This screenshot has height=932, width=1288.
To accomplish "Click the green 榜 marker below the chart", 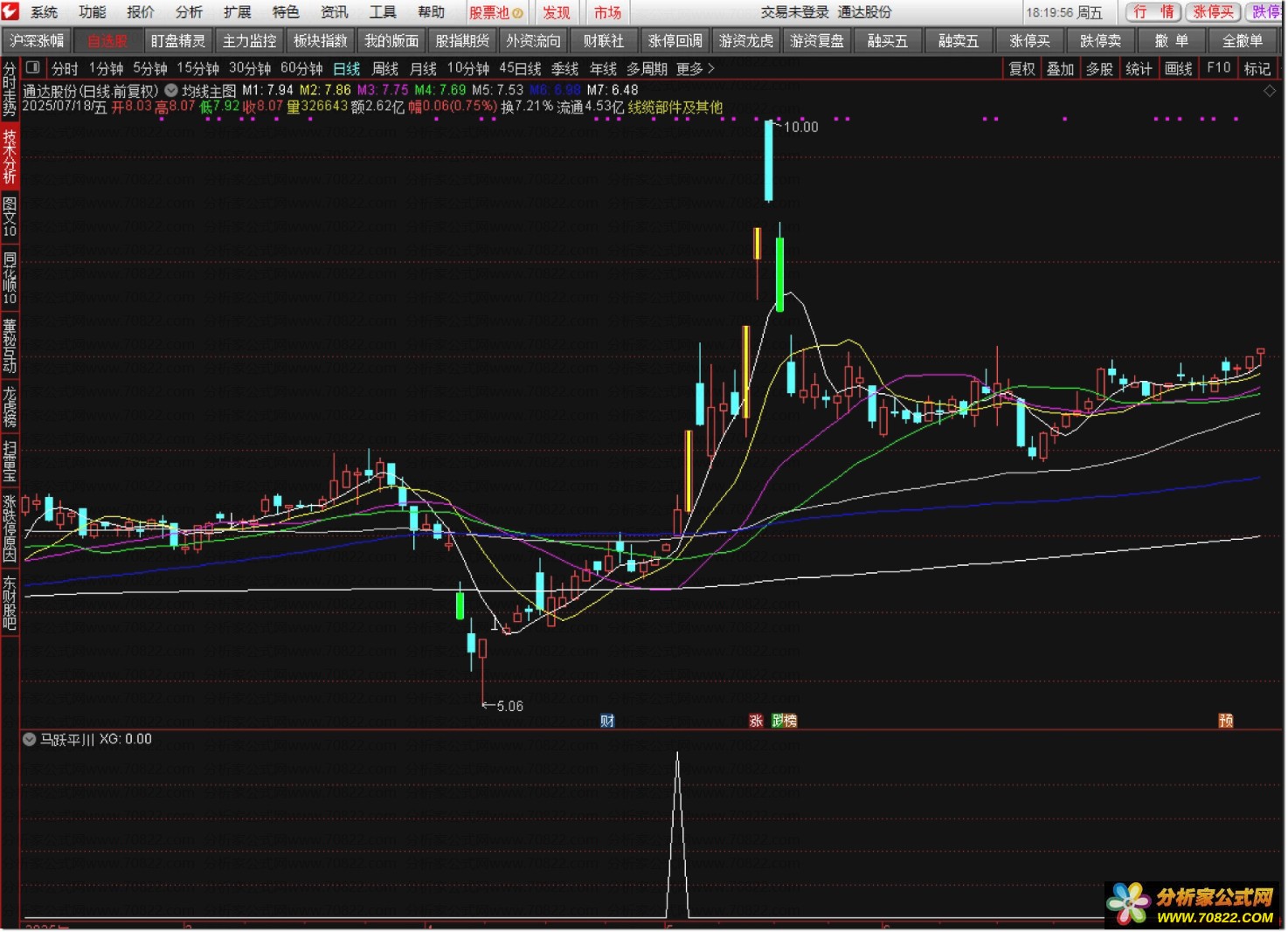I will [790, 721].
